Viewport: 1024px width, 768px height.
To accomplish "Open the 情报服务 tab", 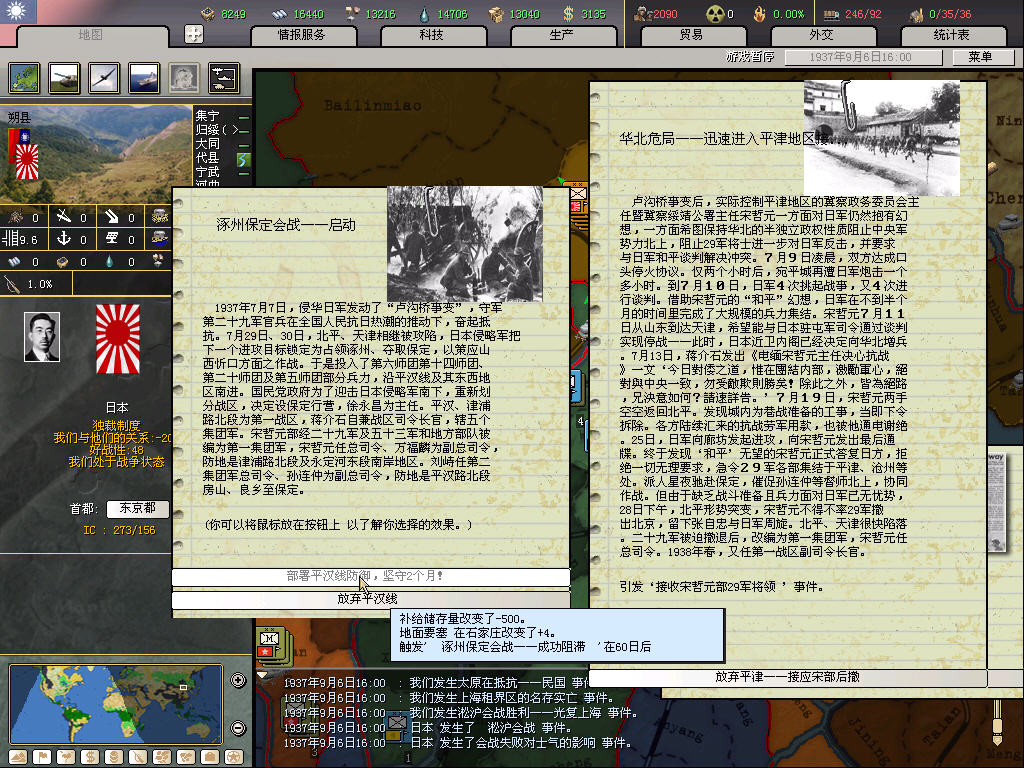I will (x=302, y=35).
